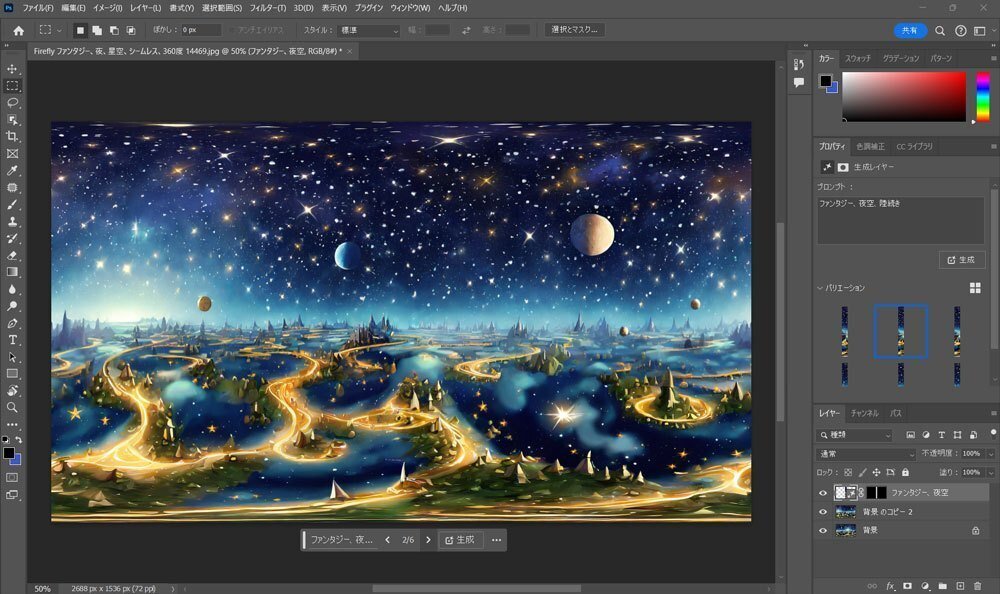Select the Pen tool

[12, 323]
